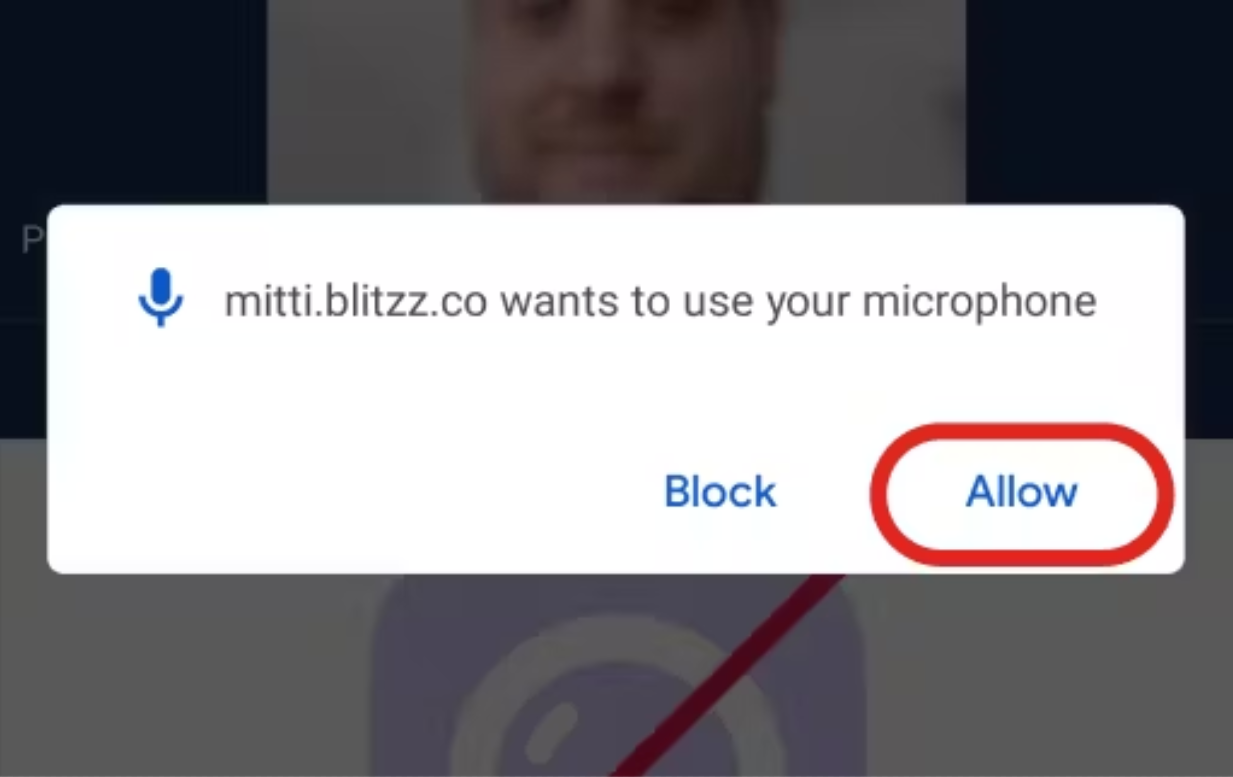Click the dark navy area right of the video
1233x777 pixels.
(x=1099, y=100)
